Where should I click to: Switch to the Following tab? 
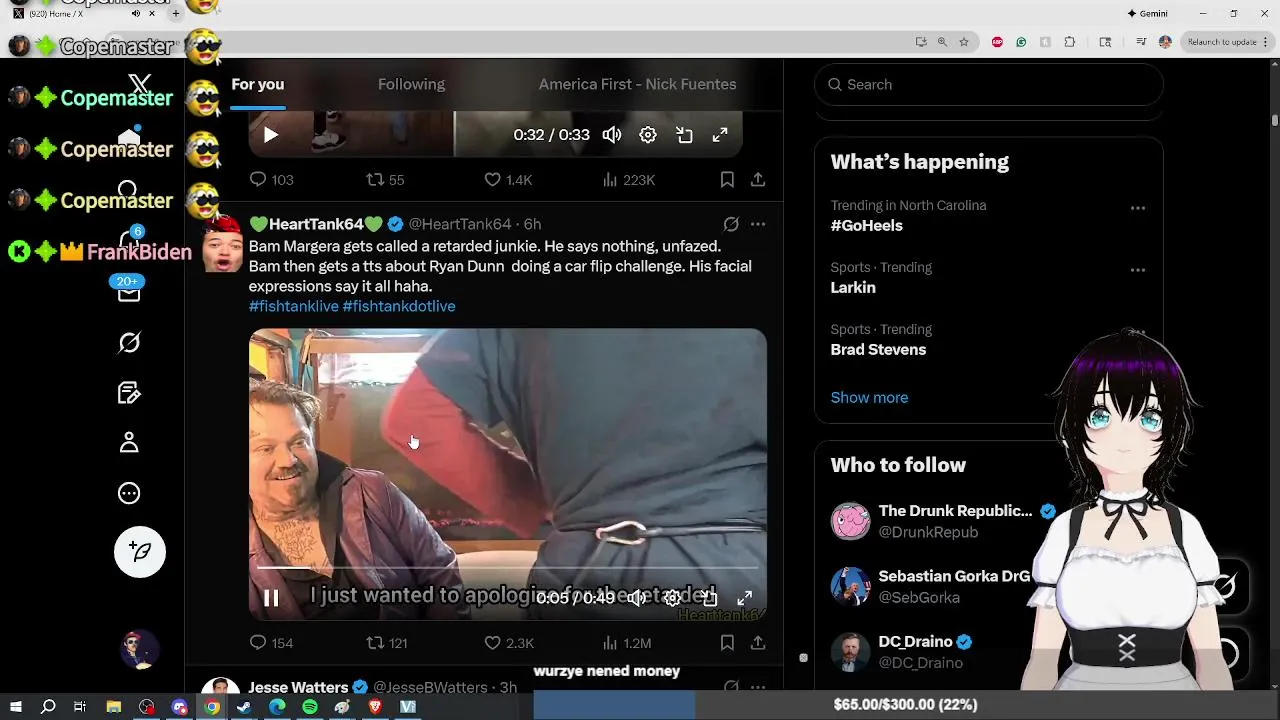click(x=411, y=85)
